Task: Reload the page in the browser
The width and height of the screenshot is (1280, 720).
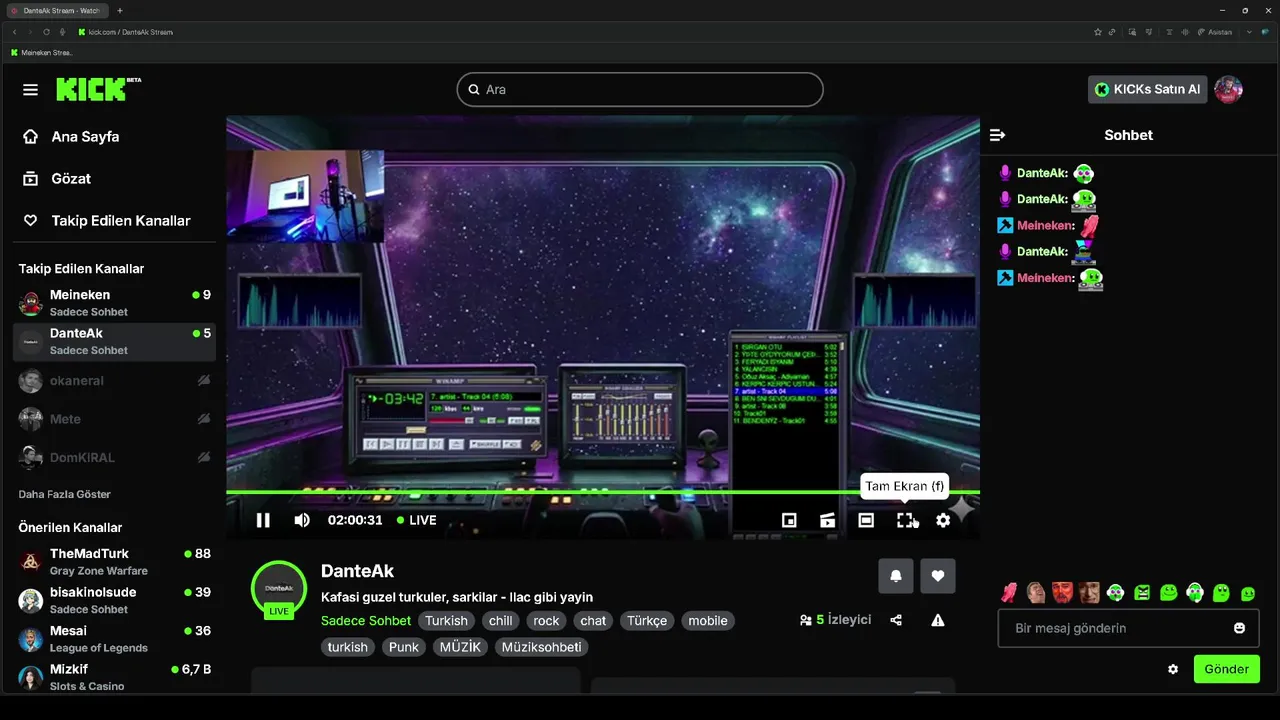Action: [x=47, y=32]
